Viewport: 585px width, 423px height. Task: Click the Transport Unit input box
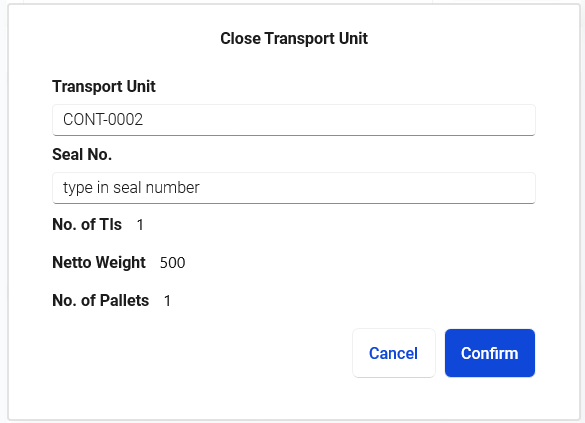[294, 120]
